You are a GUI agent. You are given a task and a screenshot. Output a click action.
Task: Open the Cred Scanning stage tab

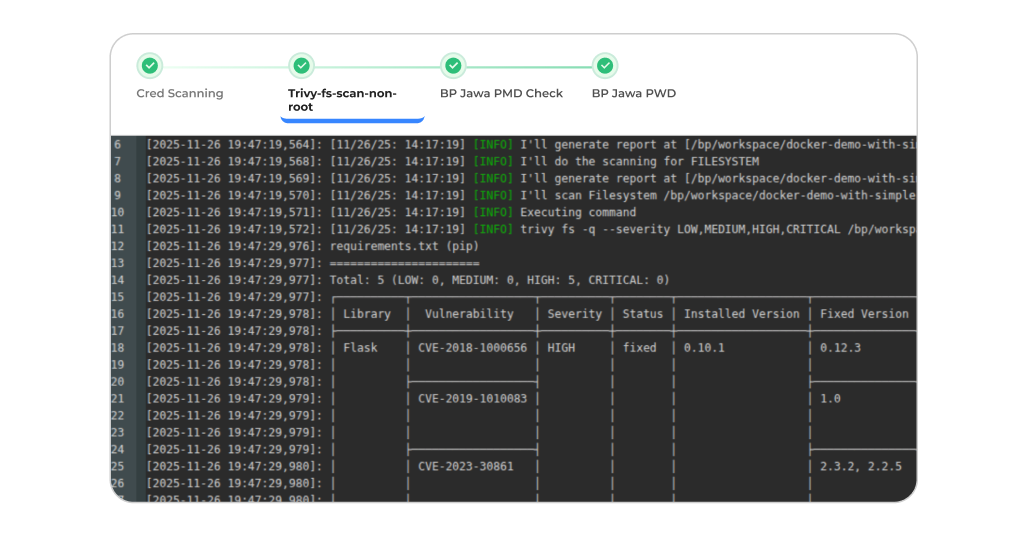point(180,94)
